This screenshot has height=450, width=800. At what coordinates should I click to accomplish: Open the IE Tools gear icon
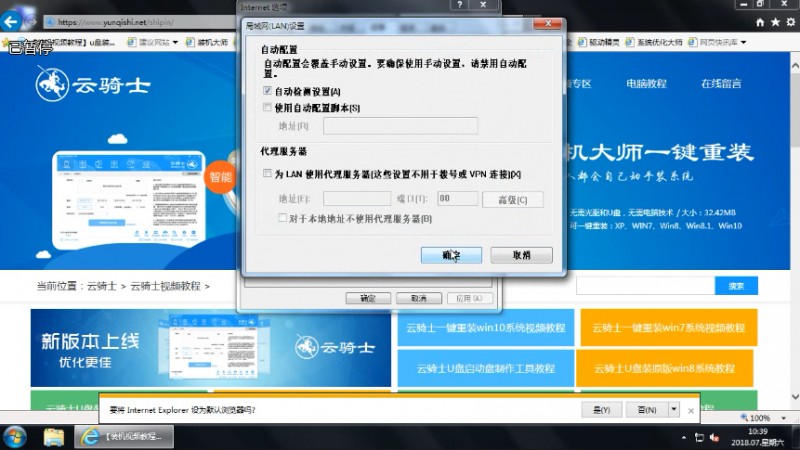790,22
